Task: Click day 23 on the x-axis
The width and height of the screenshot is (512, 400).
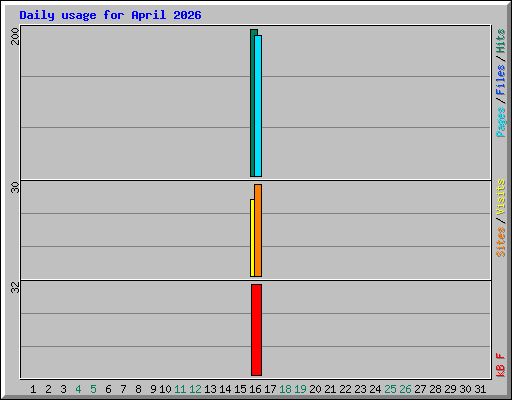Action: [x=360, y=389]
